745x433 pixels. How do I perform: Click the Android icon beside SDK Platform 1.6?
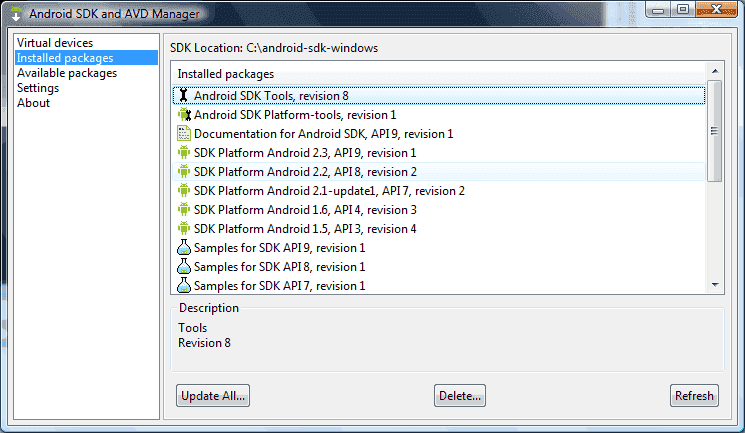pyautogui.click(x=183, y=210)
